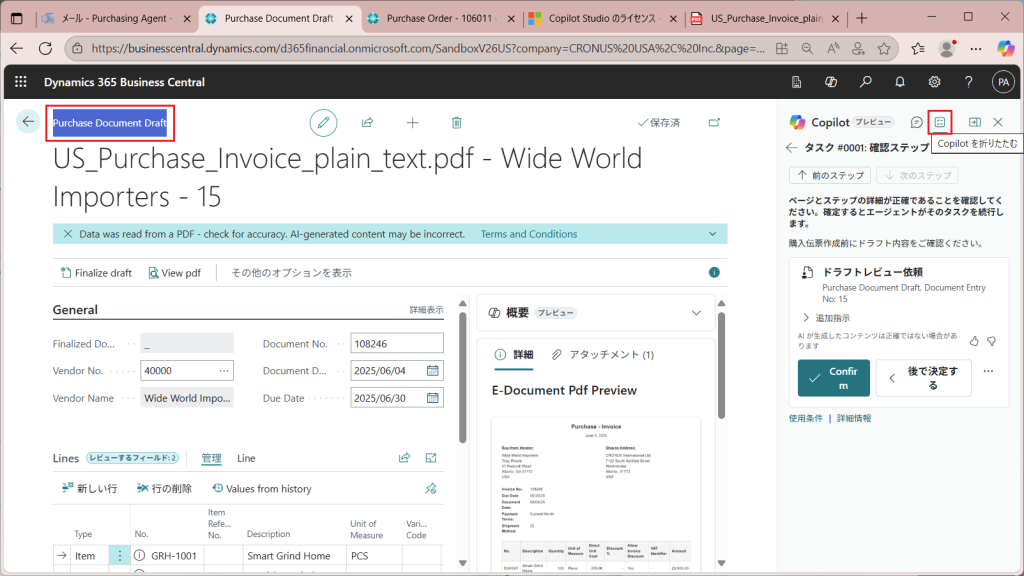Viewport: 1024px width, 576px height.
Task: Return to the Copilot task list arrow
Action: 792,148
